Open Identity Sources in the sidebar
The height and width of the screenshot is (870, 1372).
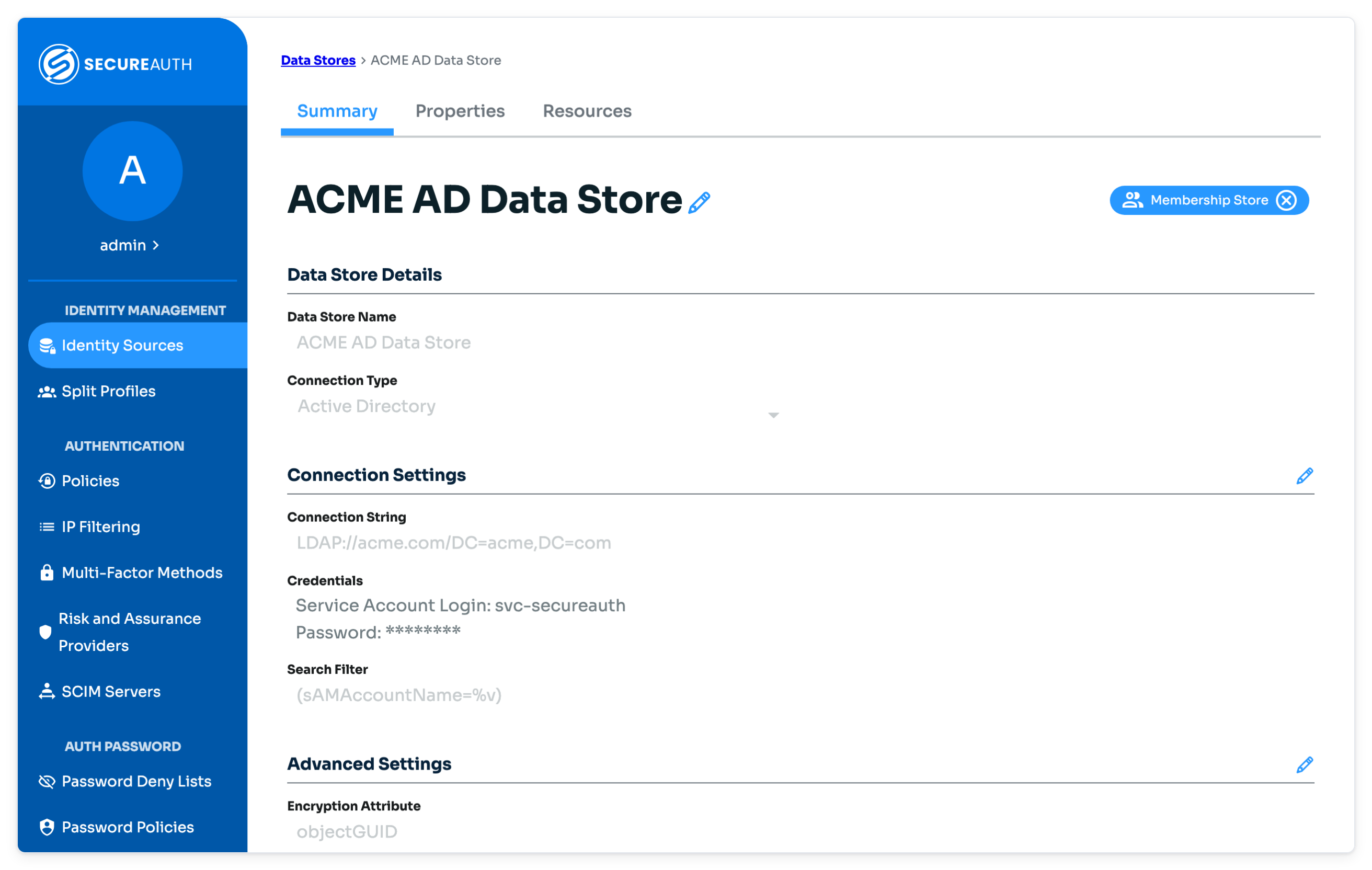click(138, 345)
